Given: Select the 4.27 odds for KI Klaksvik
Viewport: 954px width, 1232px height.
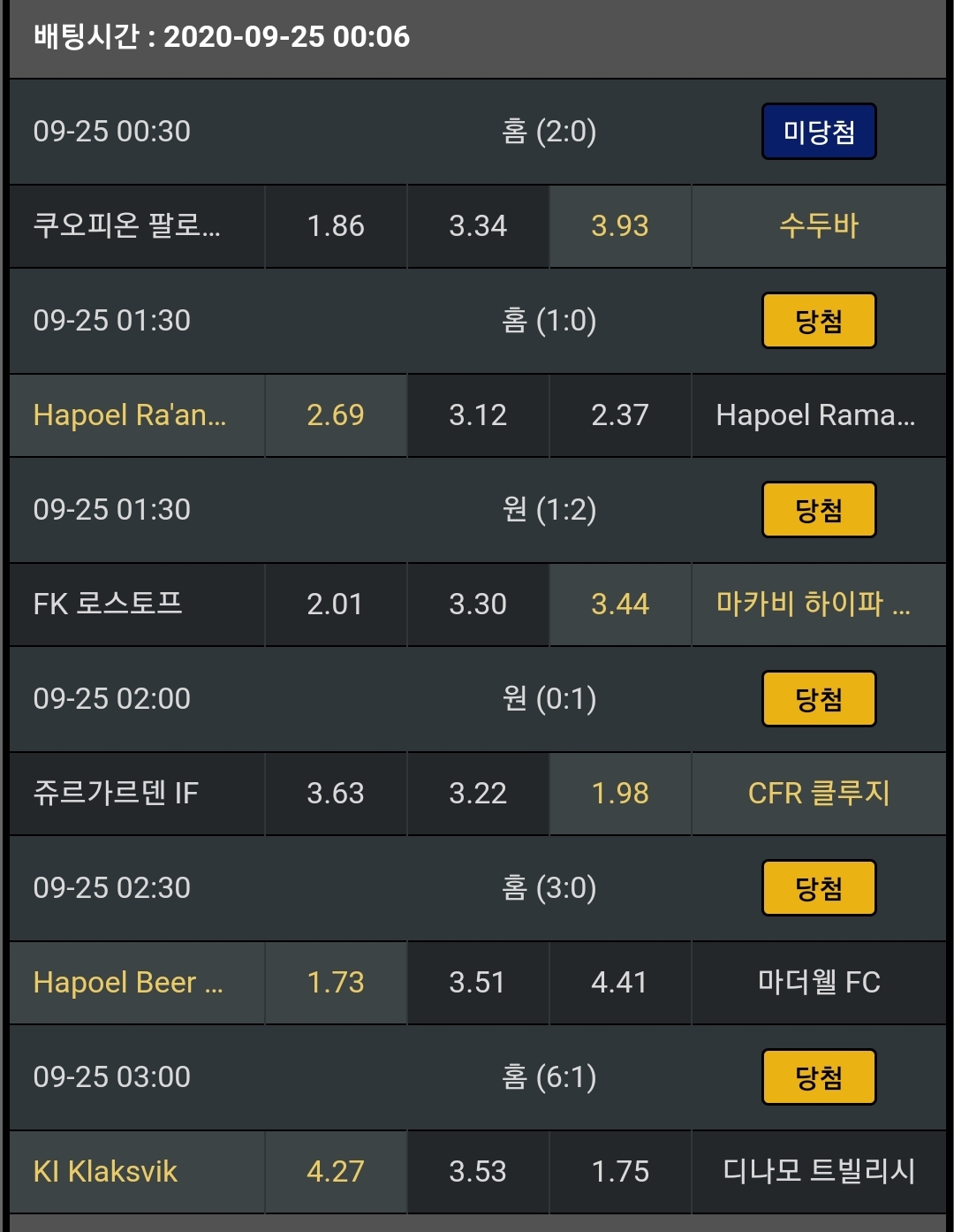Looking at the screenshot, I should pos(336,1172).
